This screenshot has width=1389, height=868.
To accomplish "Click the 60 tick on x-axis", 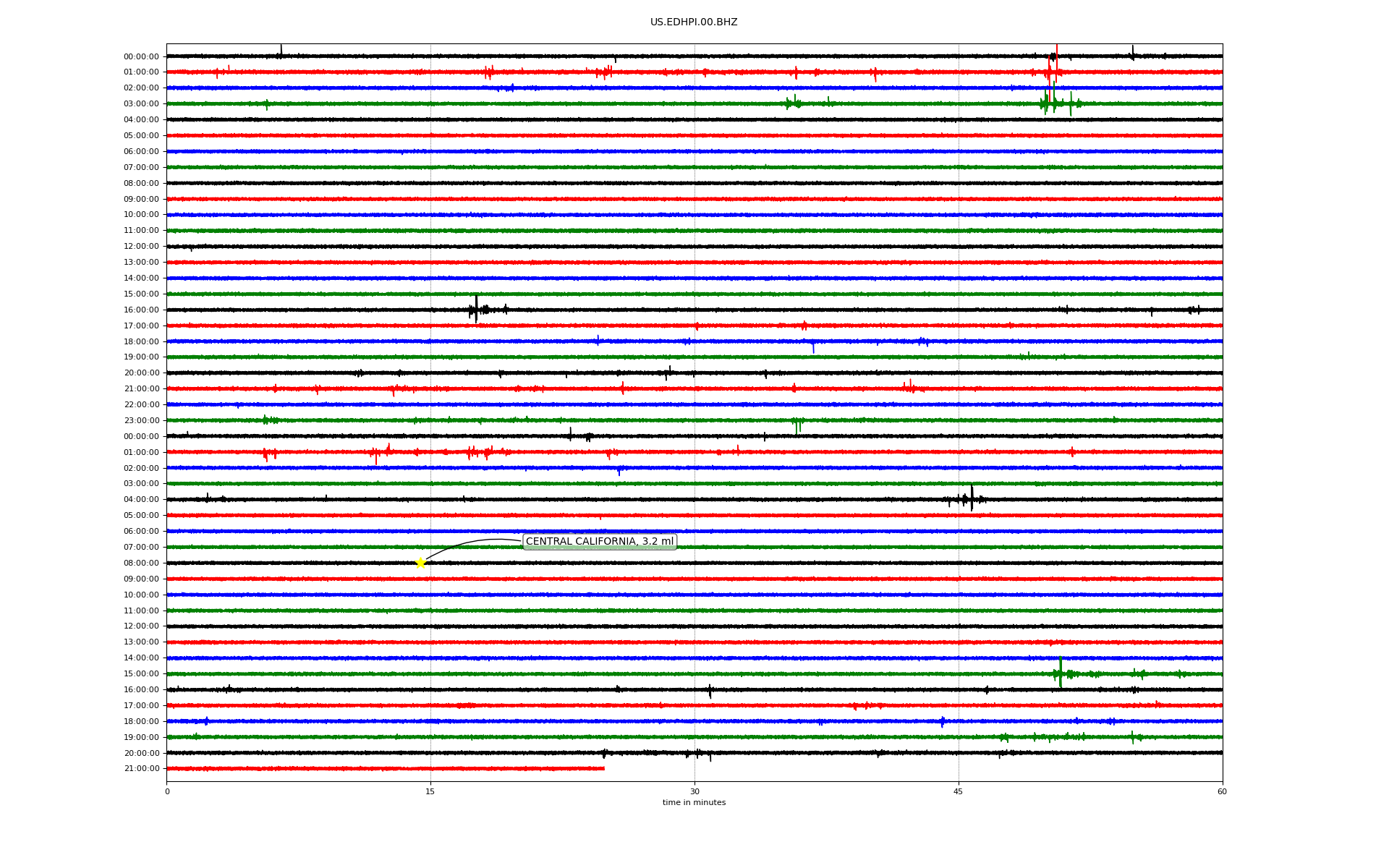I will (1222, 791).
